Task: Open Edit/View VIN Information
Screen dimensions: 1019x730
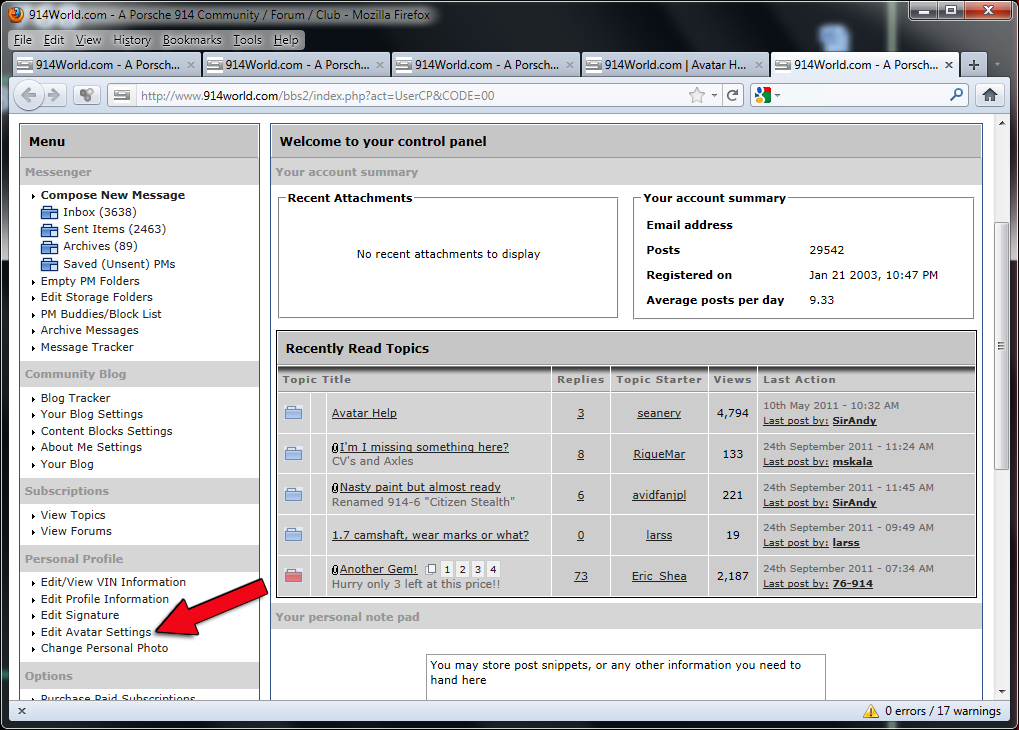Action: pos(113,582)
